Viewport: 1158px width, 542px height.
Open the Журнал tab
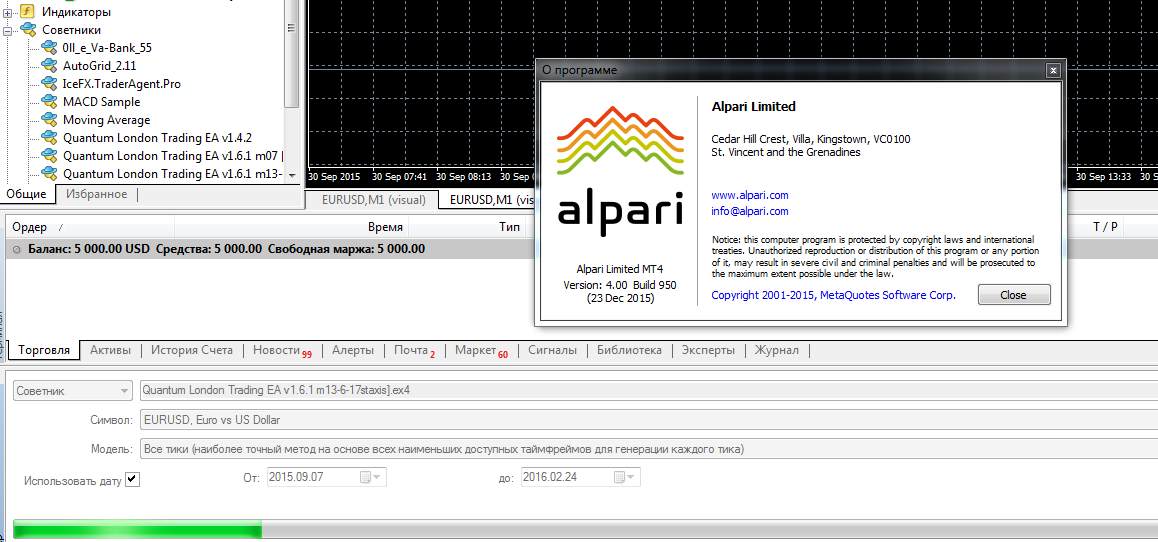[x=776, y=350]
